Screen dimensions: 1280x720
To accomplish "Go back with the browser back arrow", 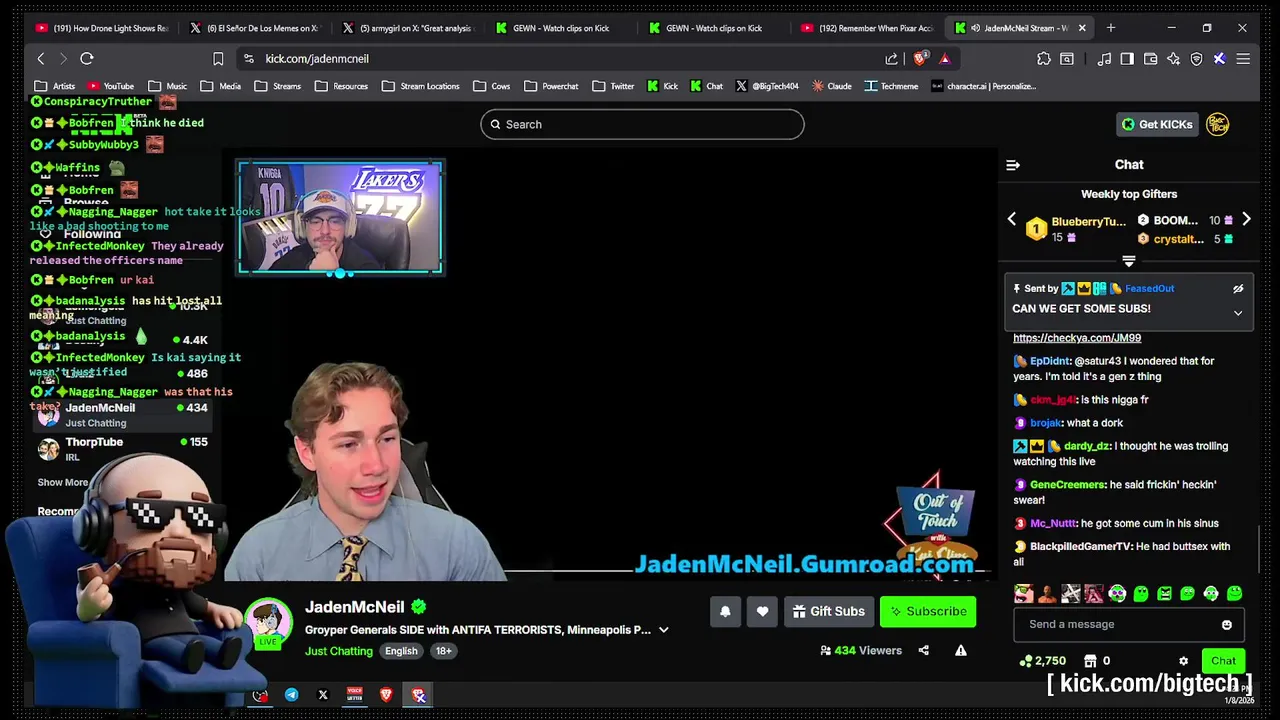I will point(41,59).
